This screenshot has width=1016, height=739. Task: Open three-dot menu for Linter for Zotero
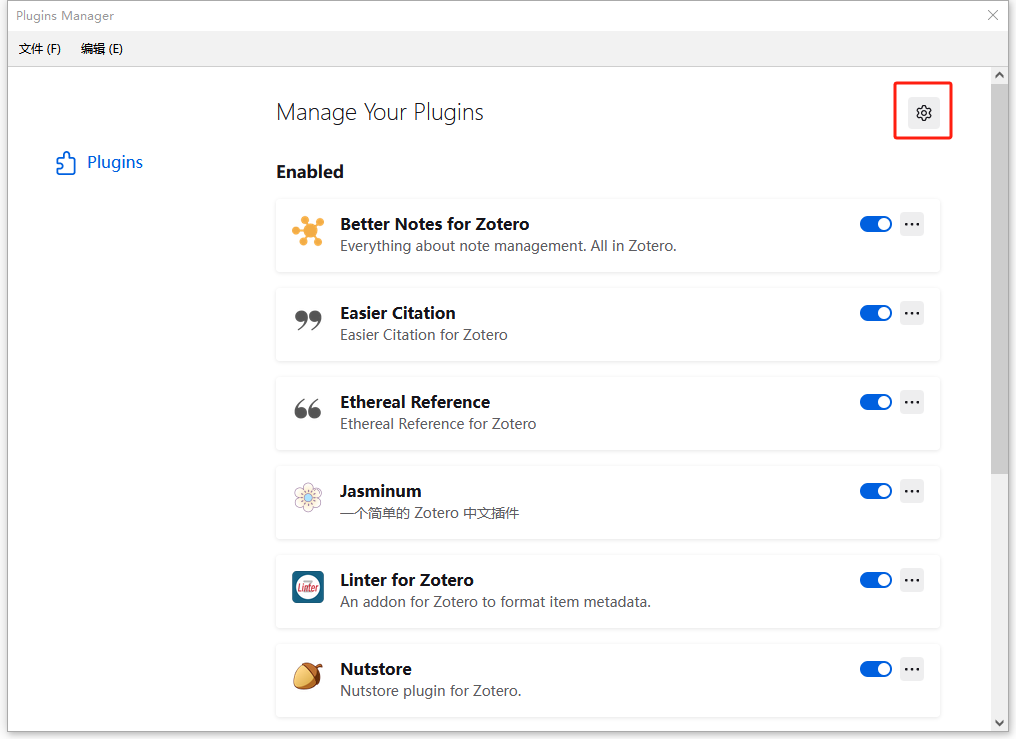[x=912, y=580]
